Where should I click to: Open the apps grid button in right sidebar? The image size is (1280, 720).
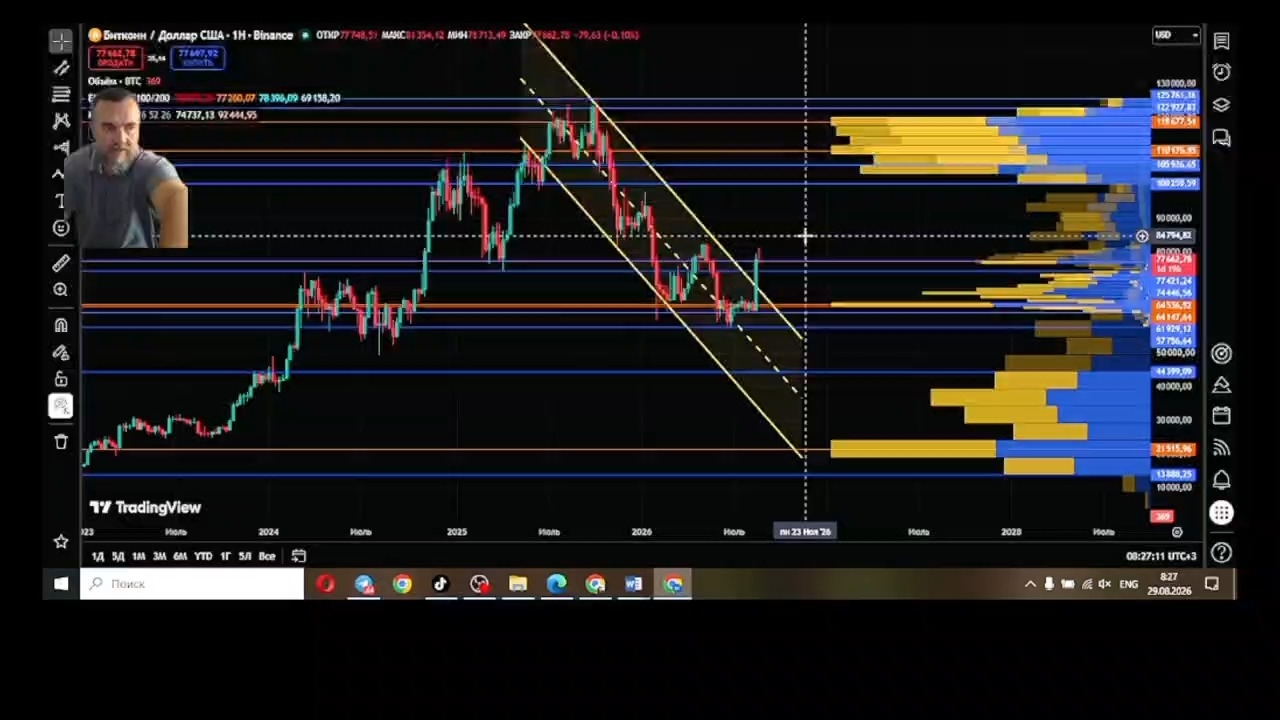tap(1221, 513)
